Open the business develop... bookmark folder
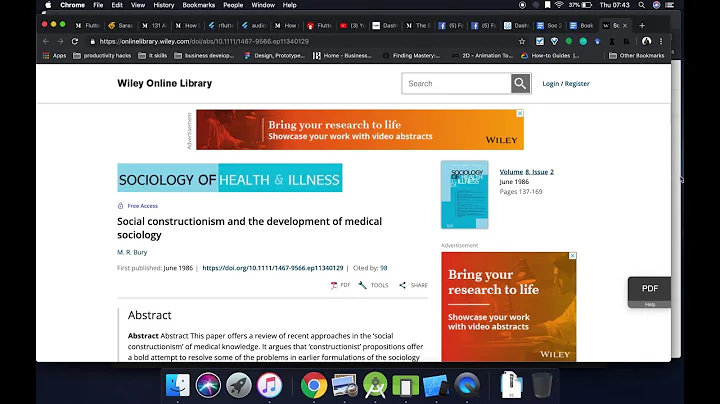The image size is (720, 404). [204, 56]
